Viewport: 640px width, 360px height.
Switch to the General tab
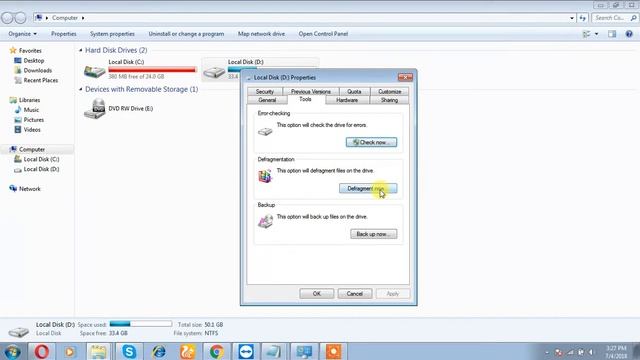coord(267,100)
